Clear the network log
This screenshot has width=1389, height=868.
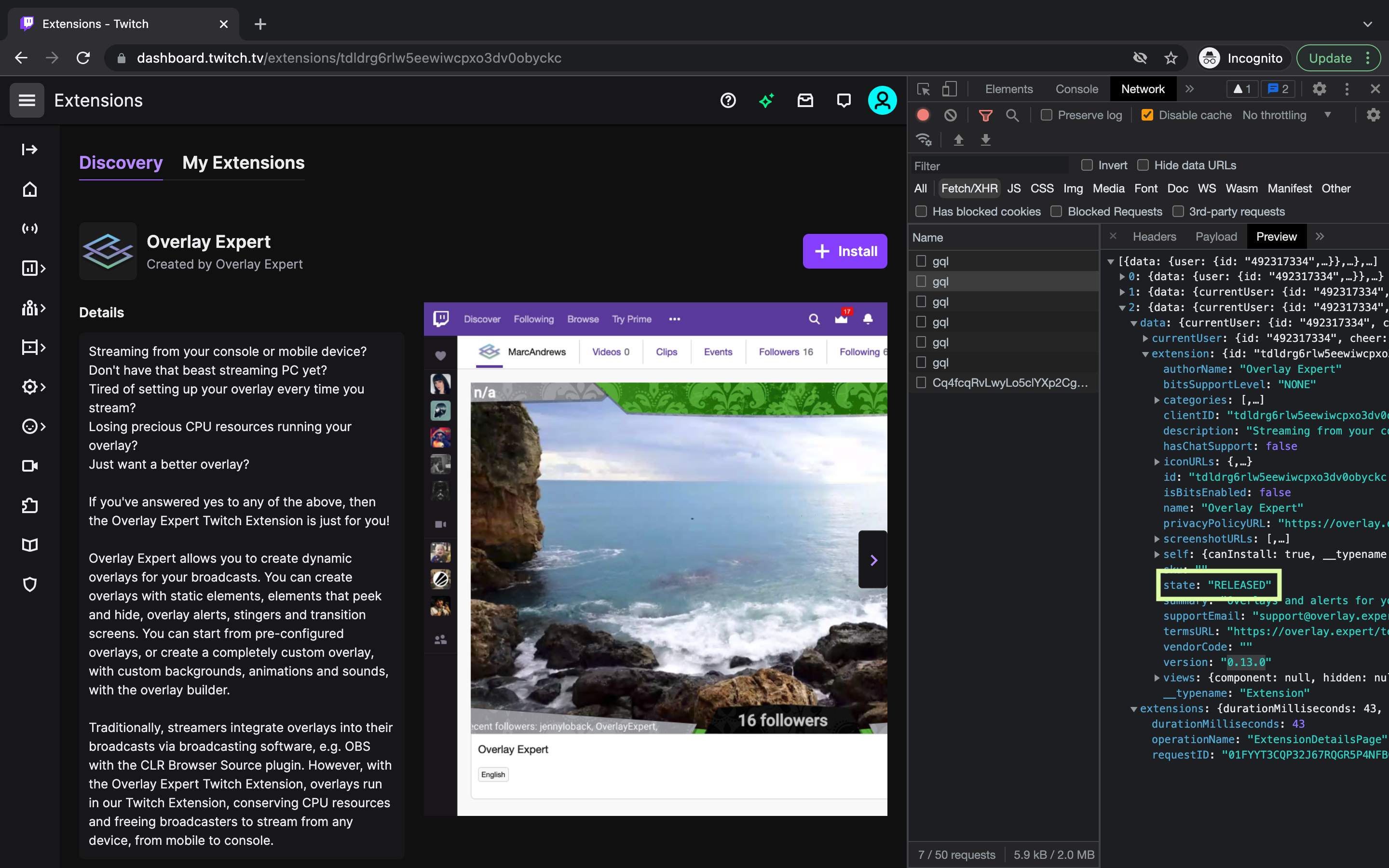point(951,115)
